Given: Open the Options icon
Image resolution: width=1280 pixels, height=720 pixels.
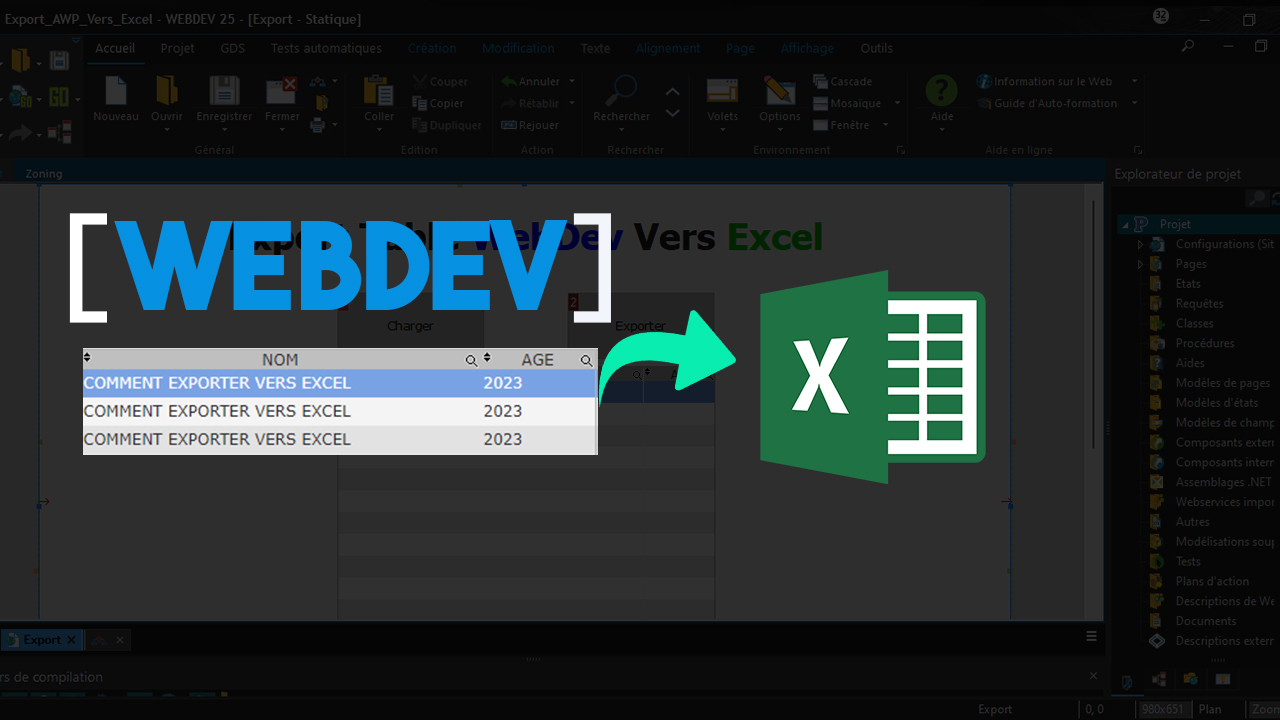Looking at the screenshot, I should click(x=779, y=92).
